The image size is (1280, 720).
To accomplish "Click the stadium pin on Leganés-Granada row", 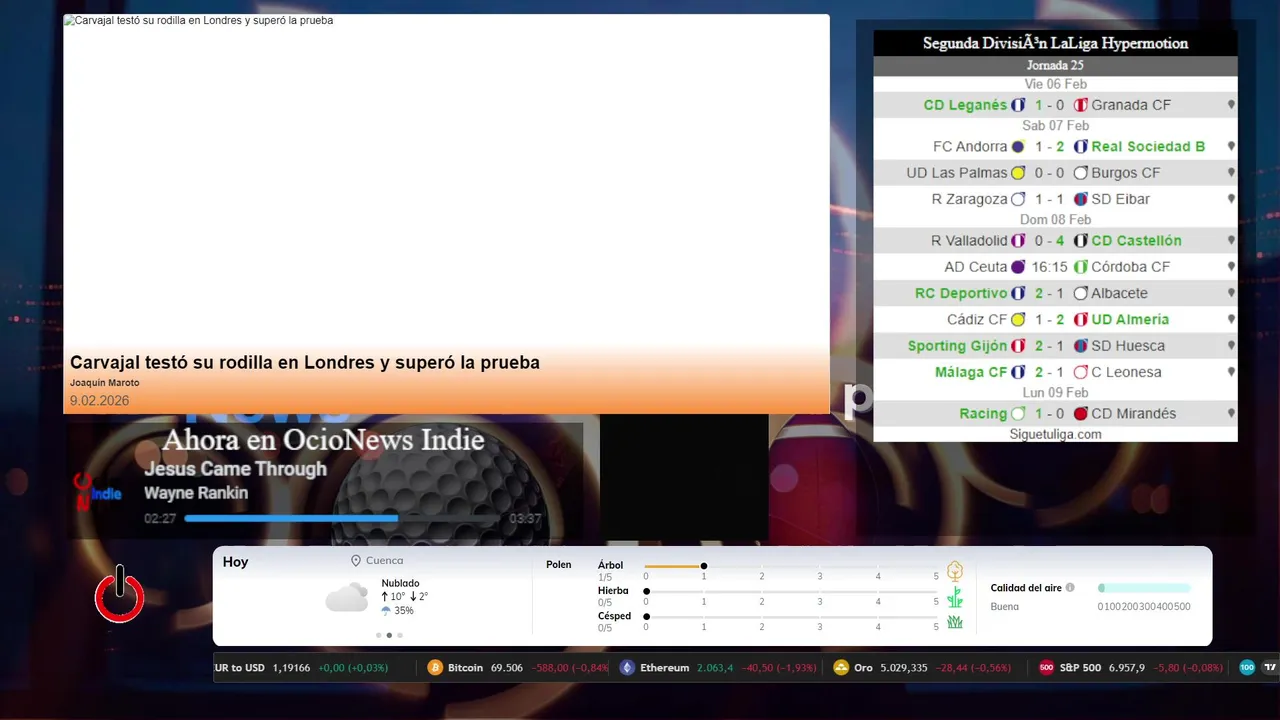I will 1231,105.
